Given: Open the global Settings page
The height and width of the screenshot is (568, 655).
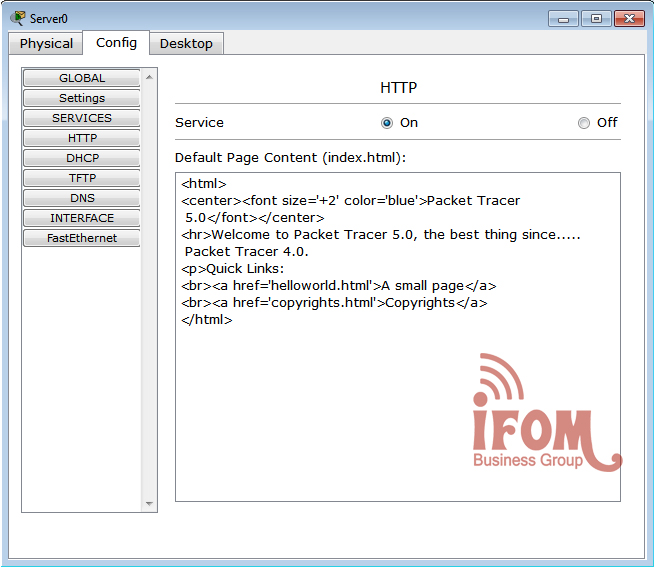Looking at the screenshot, I should point(82,98).
